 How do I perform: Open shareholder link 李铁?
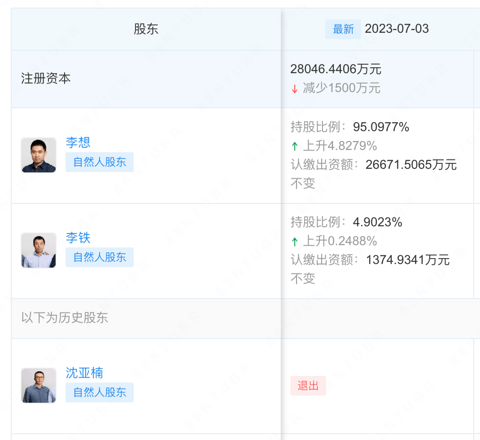pyautogui.click(x=78, y=238)
